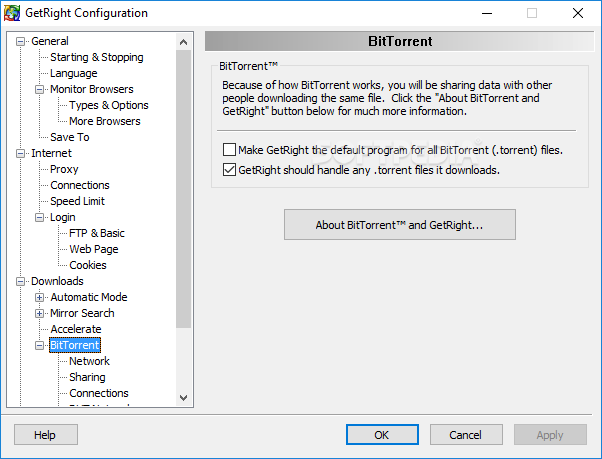Open the Cookies settings
Screen dimensions: 602x459
[88, 265]
